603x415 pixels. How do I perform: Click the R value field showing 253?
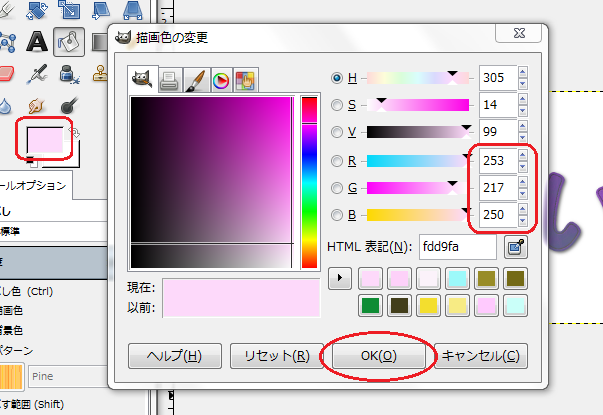pos(498,161)
